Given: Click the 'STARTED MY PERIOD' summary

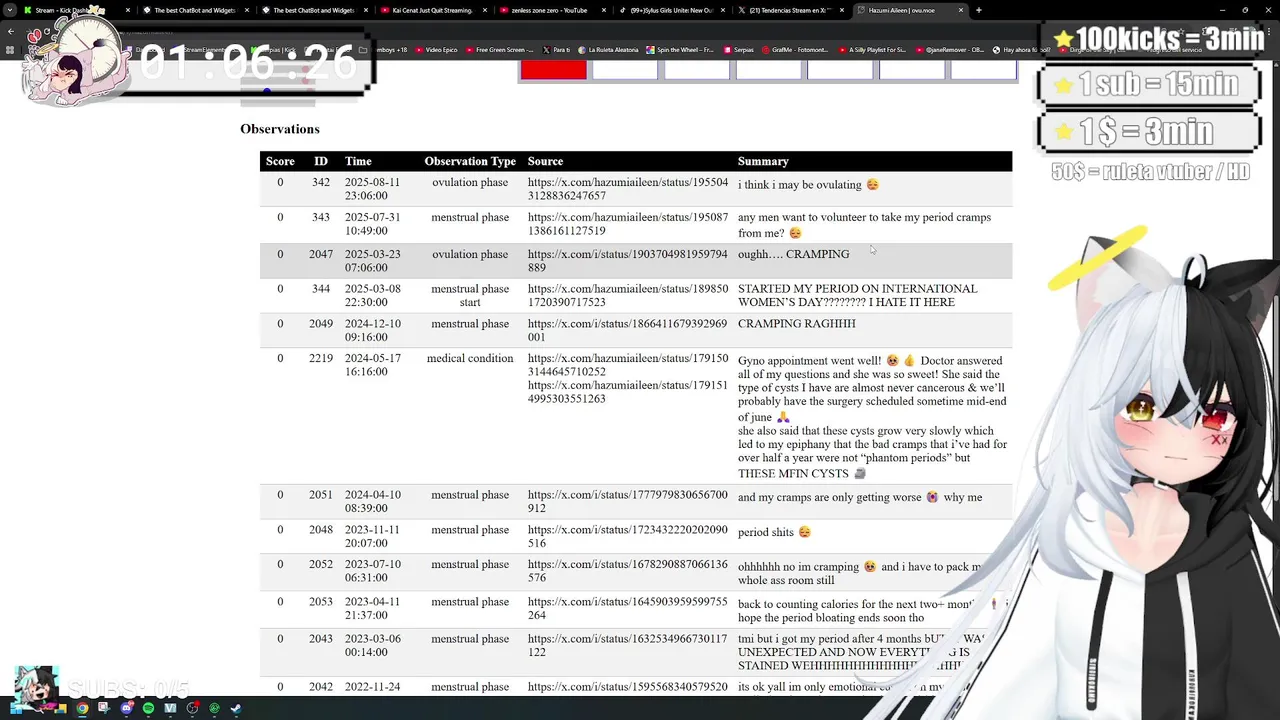Looking at the screenshot, I should (858, 295).
